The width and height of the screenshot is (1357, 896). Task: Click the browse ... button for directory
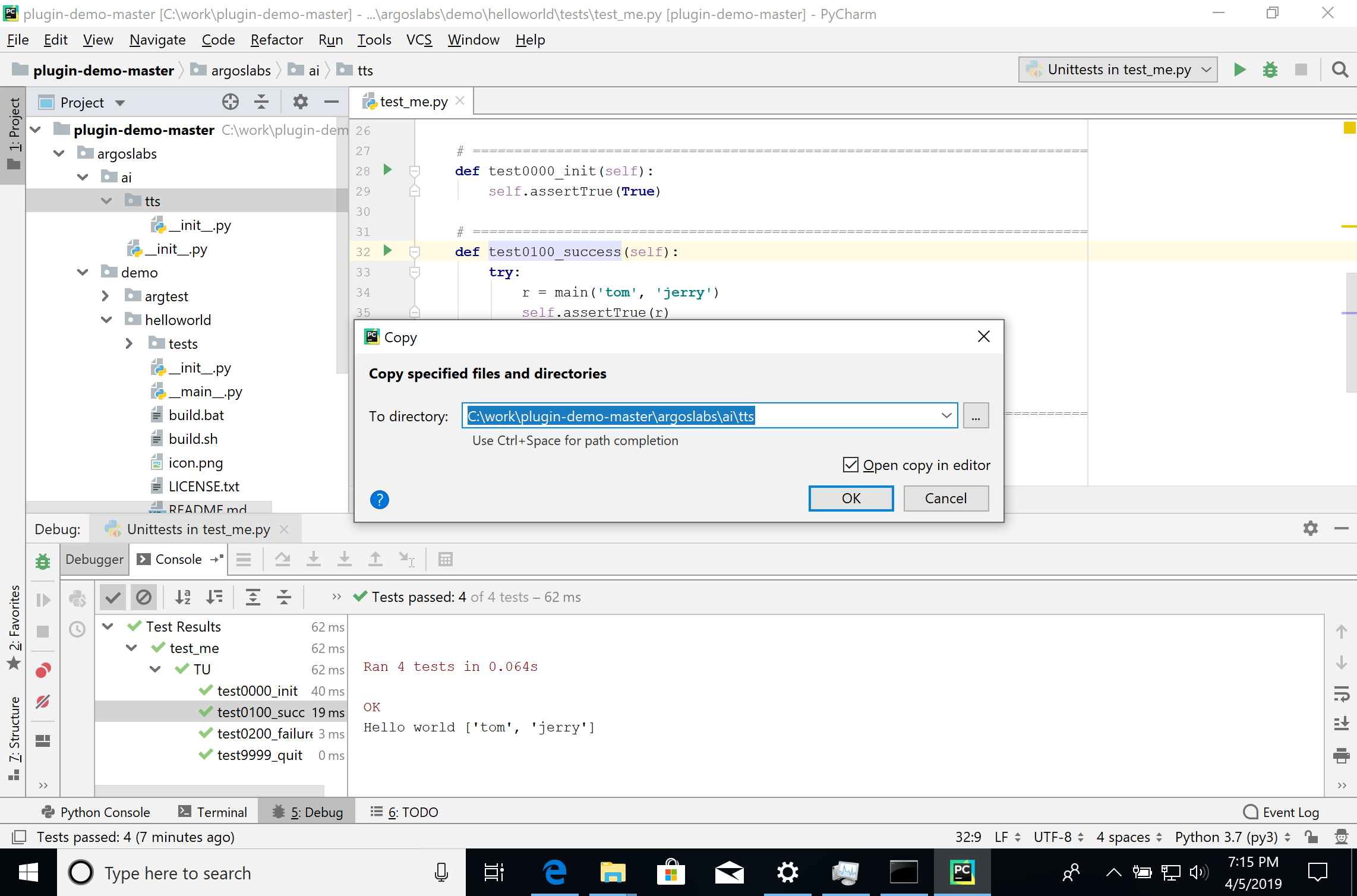(976, 415)
